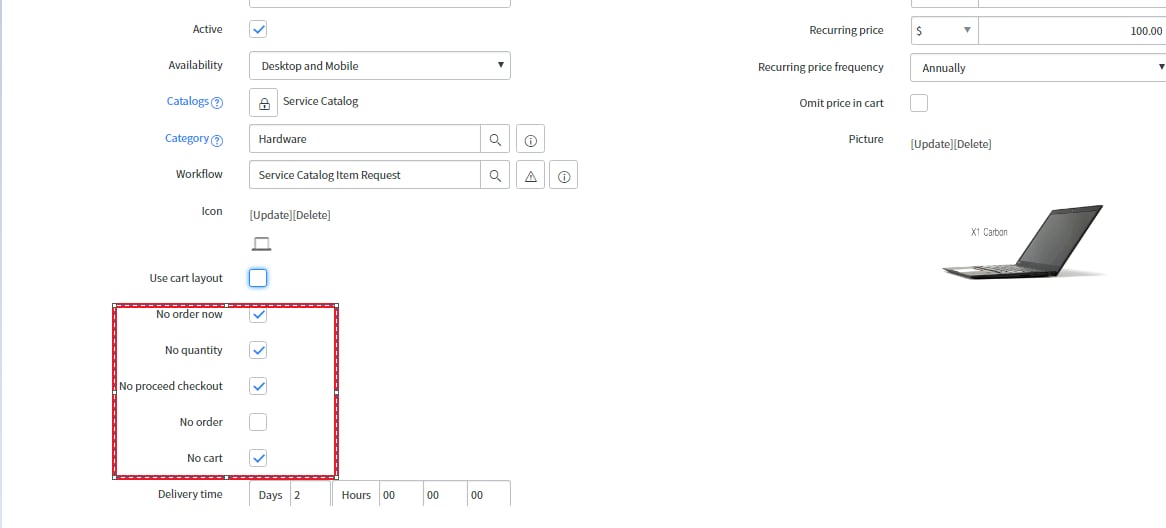The image size is (1166, 528).
Task: Check the Omit price in cart box
Action: click(x=919, y=103)
